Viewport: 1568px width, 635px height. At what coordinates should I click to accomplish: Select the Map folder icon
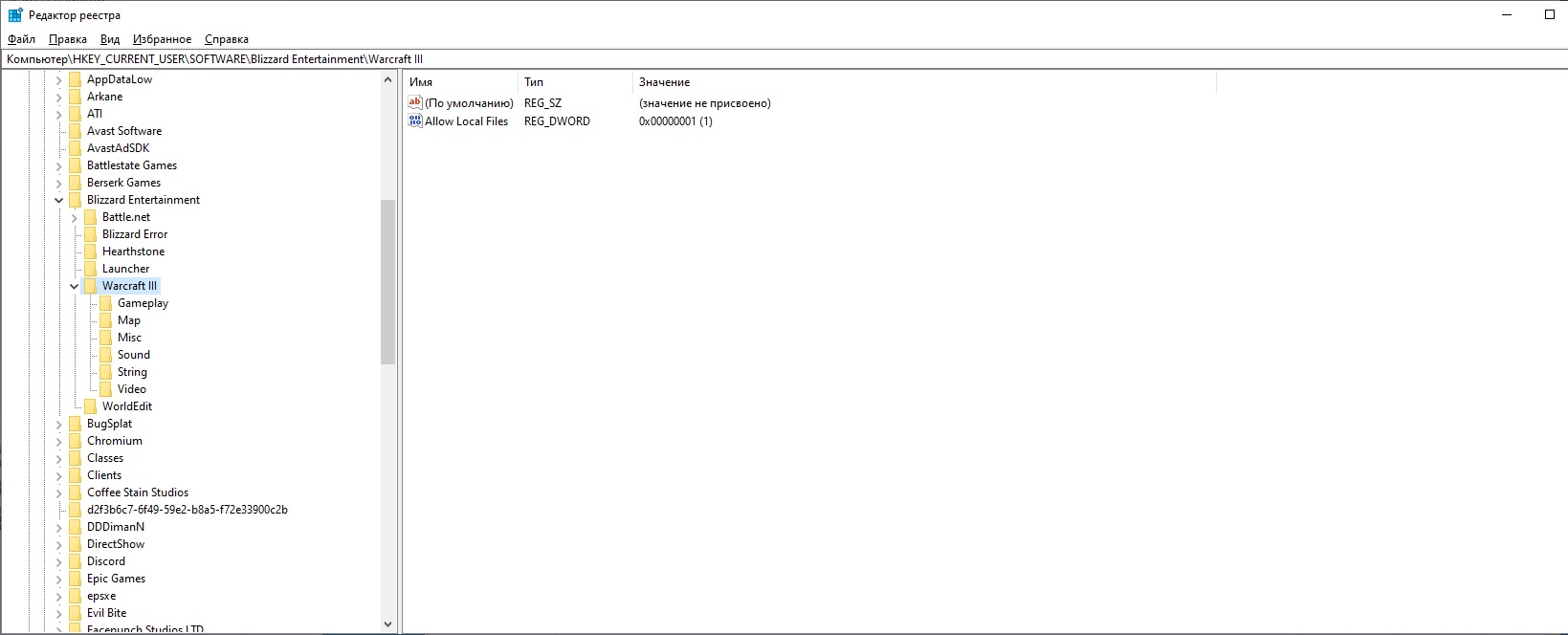pyautogui.click(x=106, y=320)
